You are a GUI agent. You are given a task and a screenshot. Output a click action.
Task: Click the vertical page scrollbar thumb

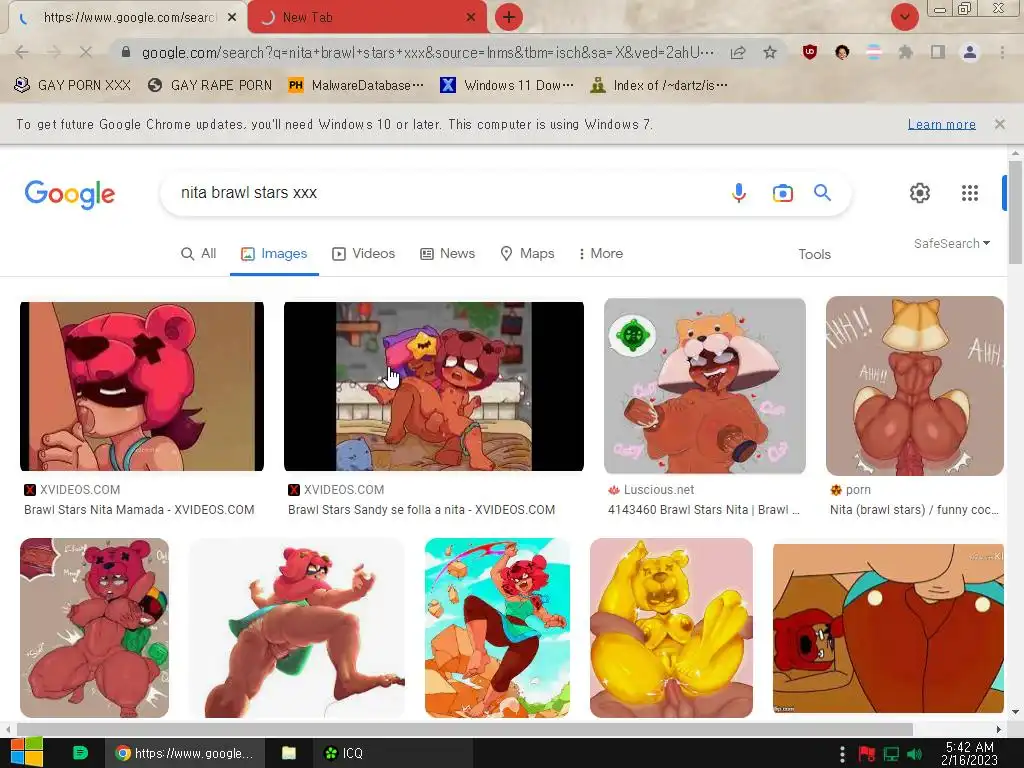point(1015,212)
